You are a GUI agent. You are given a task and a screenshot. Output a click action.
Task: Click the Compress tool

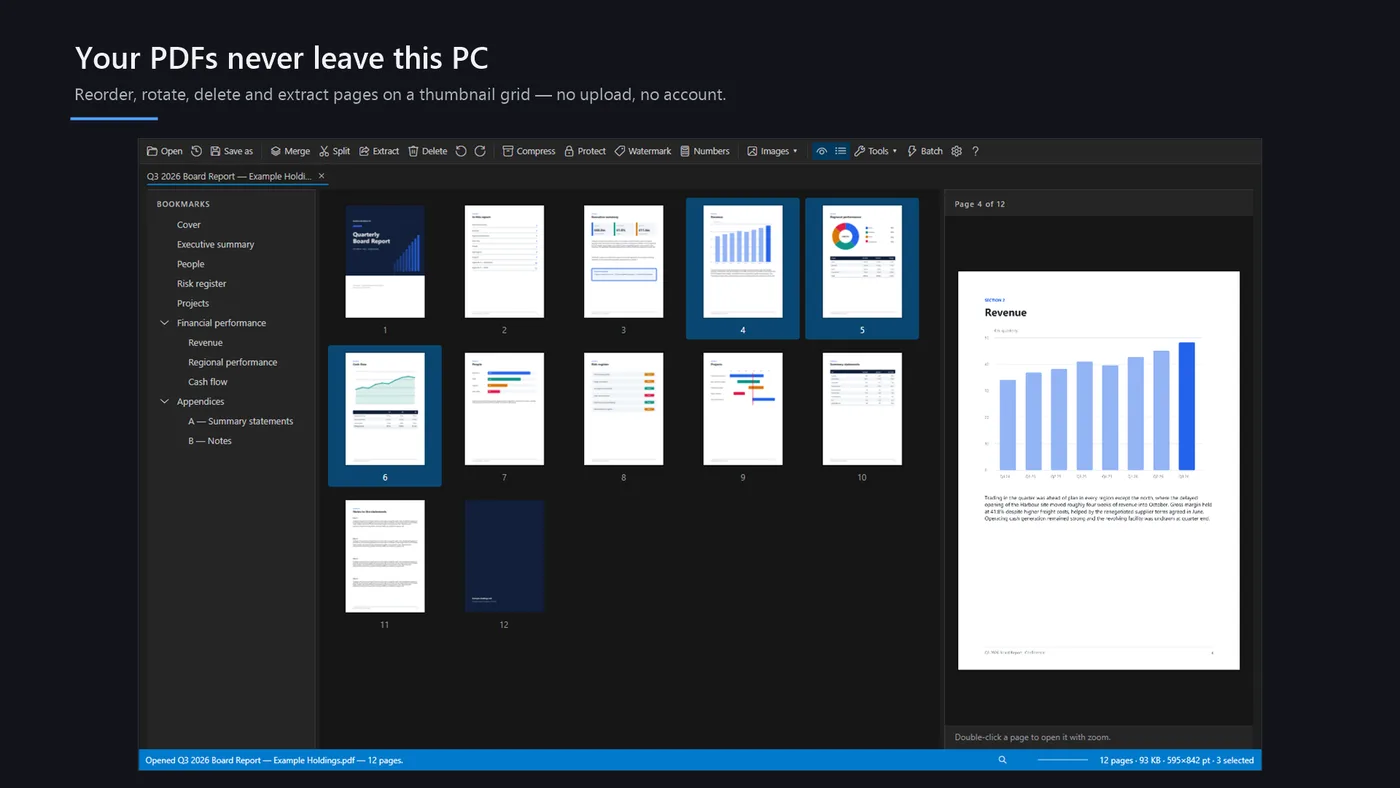529,151
